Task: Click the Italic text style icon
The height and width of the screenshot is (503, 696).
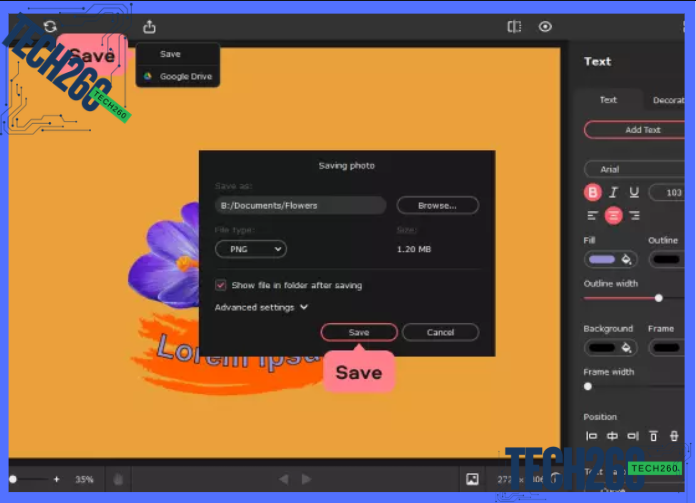Action: click(x=614, y=192)
